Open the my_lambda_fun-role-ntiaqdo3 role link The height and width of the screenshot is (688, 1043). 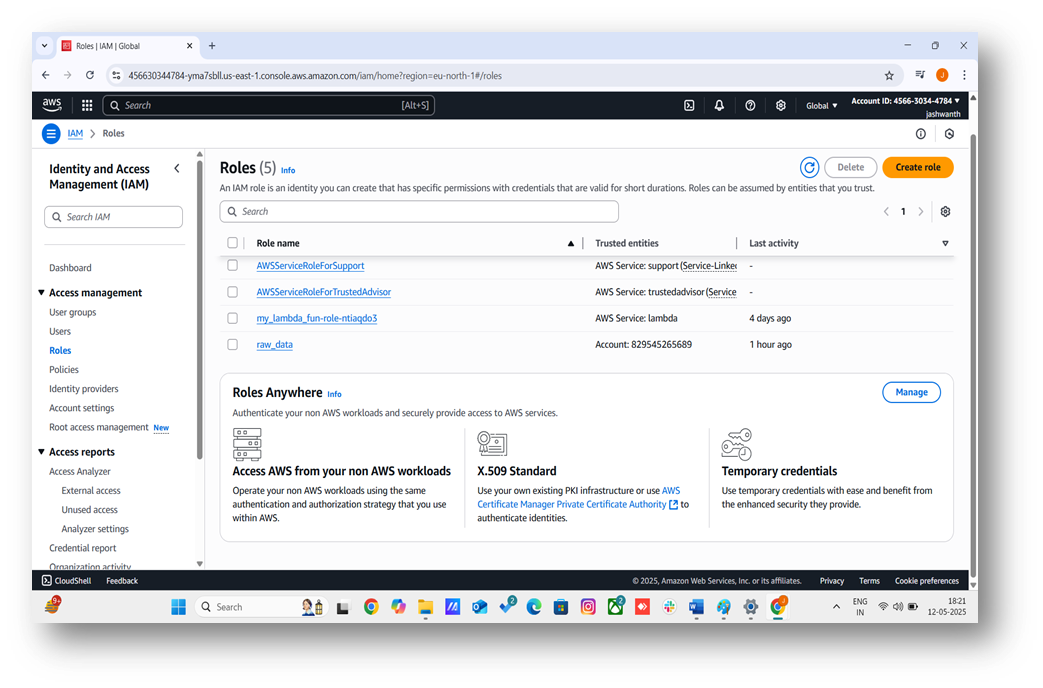click(x=317, y=318)
